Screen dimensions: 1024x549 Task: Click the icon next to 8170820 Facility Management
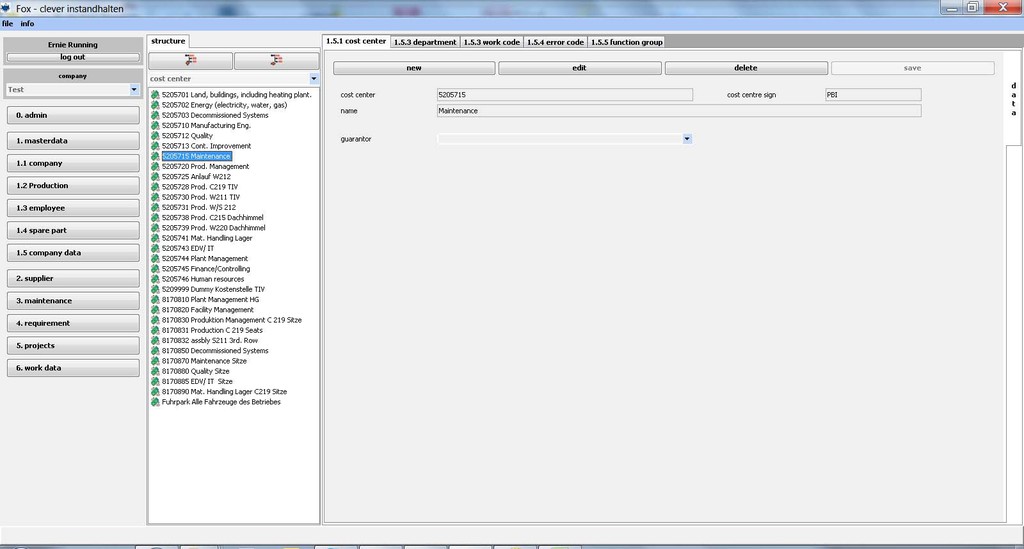155,310
